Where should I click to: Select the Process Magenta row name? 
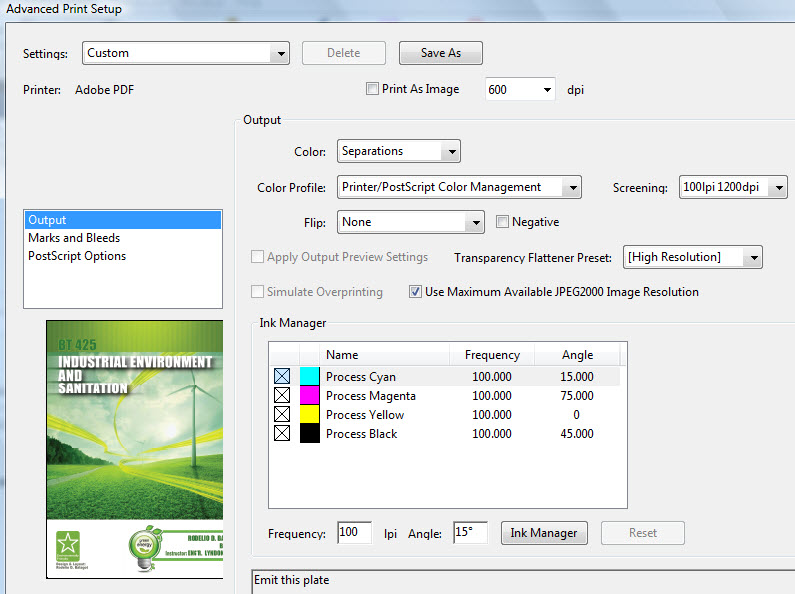click(x=371, y=396)
